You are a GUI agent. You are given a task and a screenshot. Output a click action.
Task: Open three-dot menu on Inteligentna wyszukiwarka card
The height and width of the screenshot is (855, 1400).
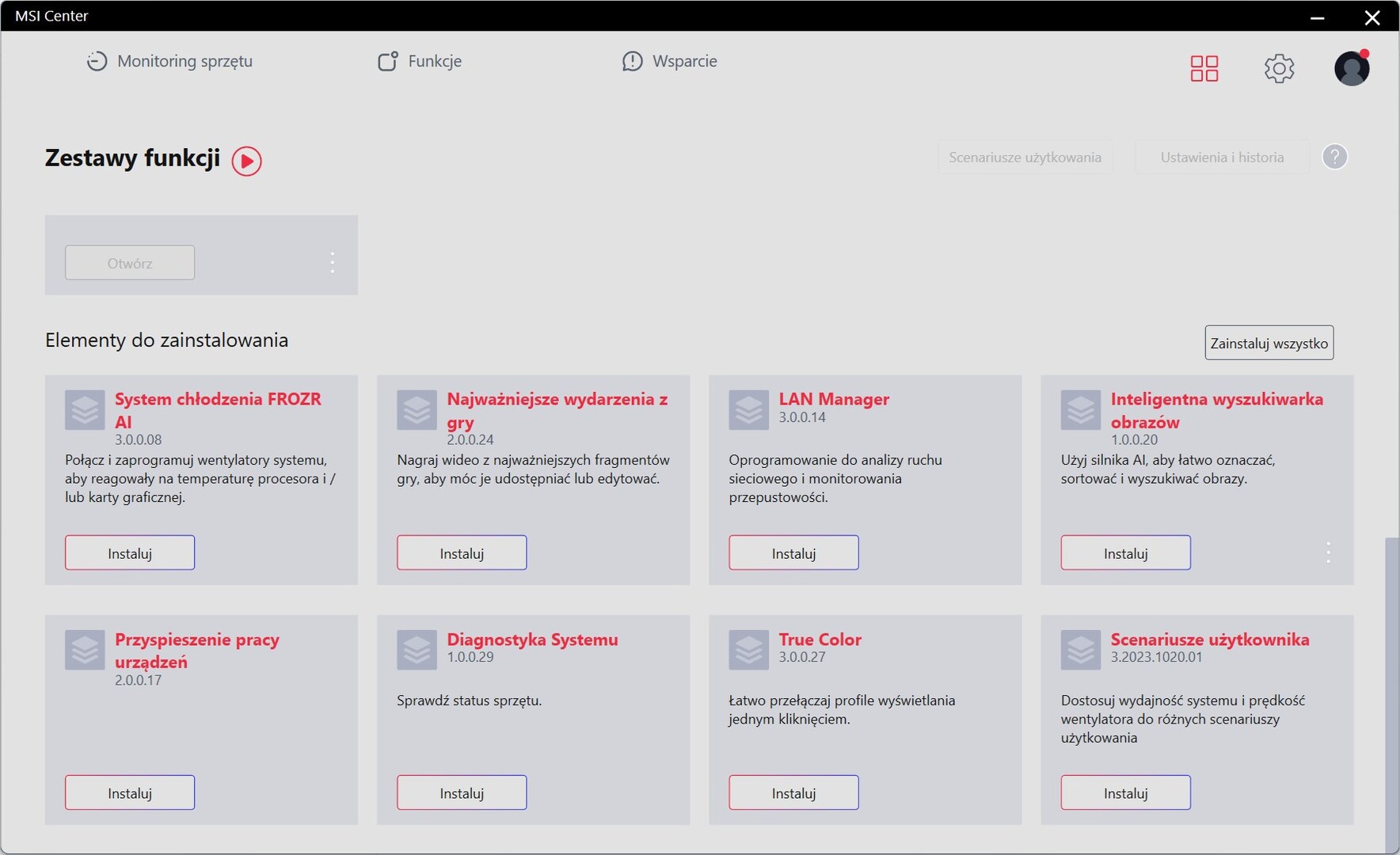coord(1328,553)
